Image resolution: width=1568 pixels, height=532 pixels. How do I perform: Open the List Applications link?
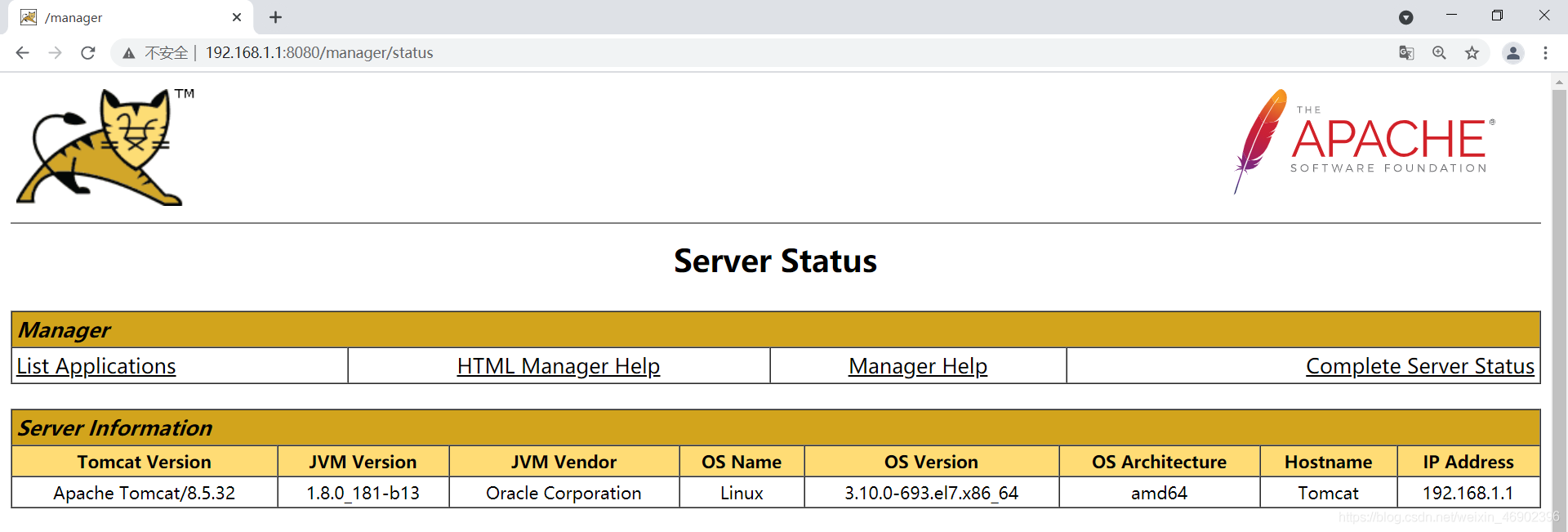96,366
